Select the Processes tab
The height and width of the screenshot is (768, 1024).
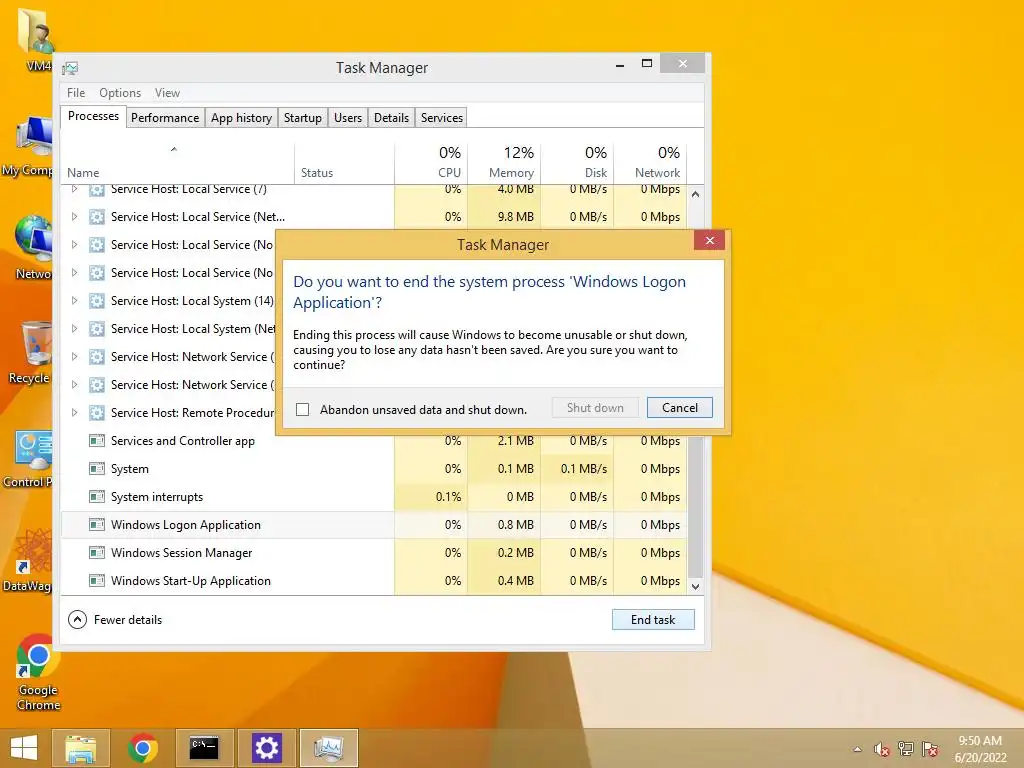[93, 116]
